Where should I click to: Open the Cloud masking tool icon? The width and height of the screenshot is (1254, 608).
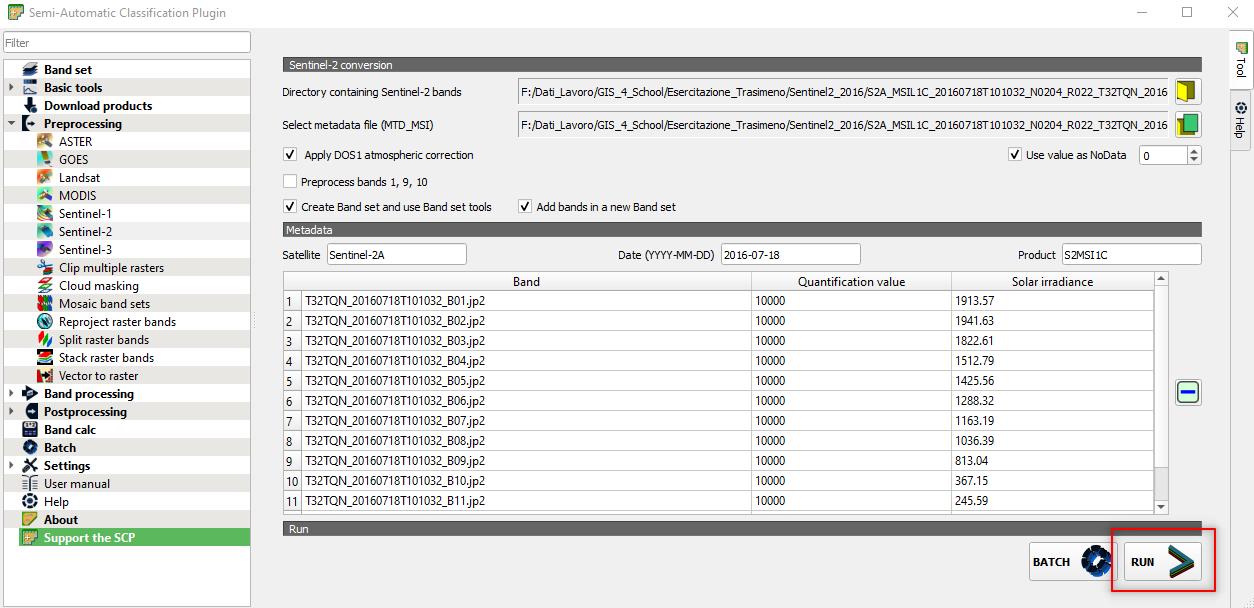tap(44, 286)
